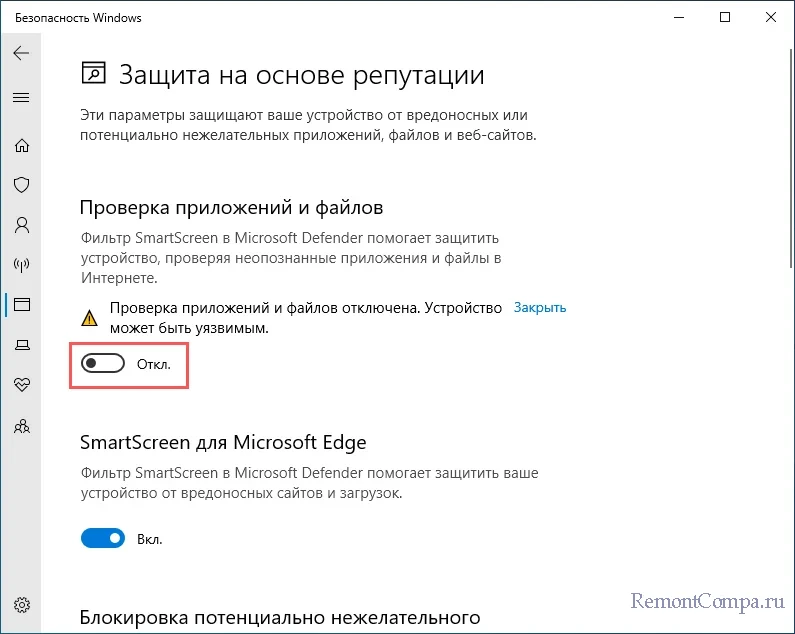The image size is (795, 634).
Task: Enable the Проверка приложений и файлов toggle
Action: click(x=103, y=363)
